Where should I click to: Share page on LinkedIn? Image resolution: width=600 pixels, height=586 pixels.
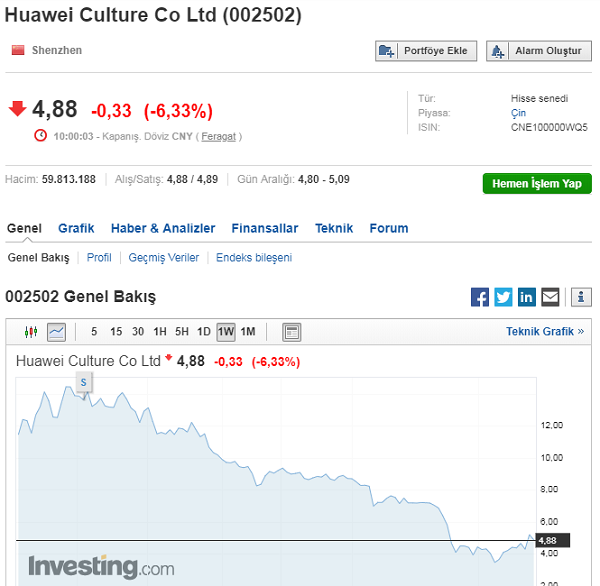[x=527, y=297]
